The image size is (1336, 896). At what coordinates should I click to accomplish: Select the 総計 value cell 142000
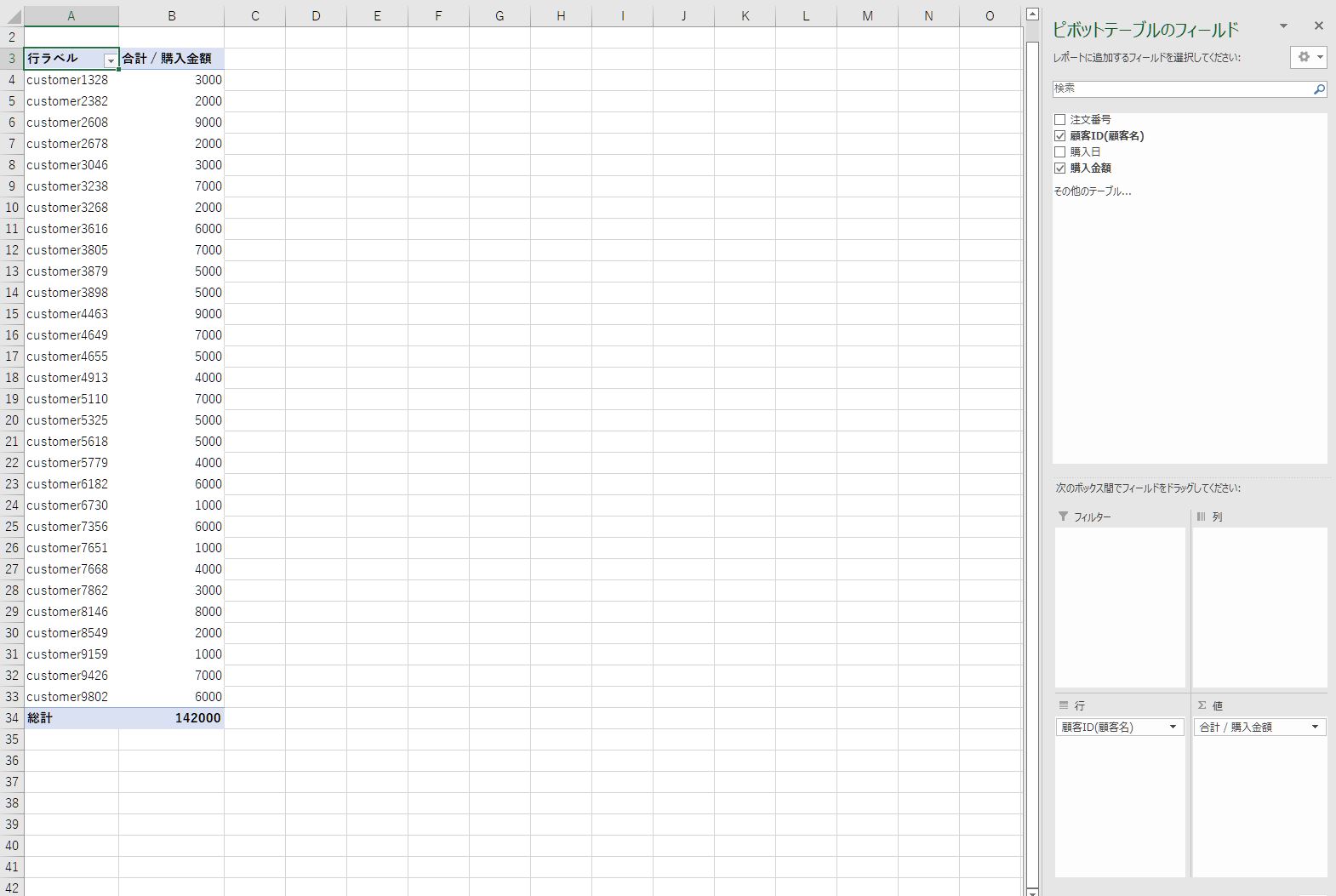[172, 718]
